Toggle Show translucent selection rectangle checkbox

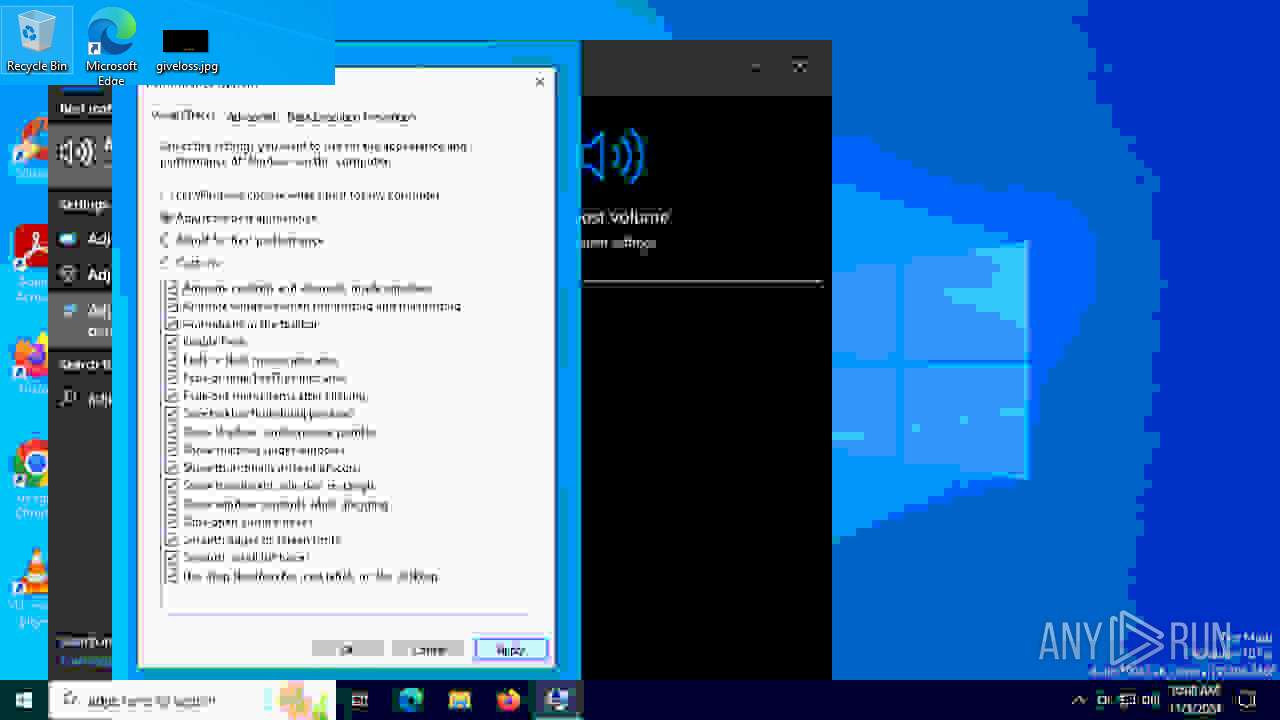172,485
